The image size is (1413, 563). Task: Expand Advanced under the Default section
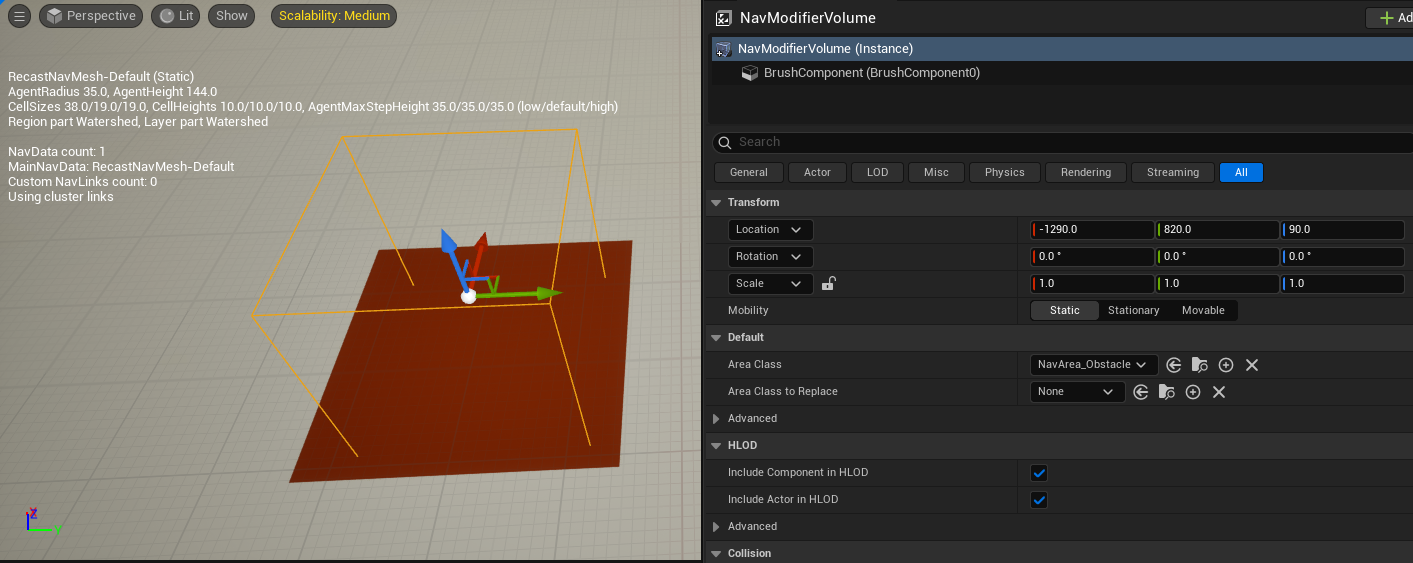coord(716,419)
